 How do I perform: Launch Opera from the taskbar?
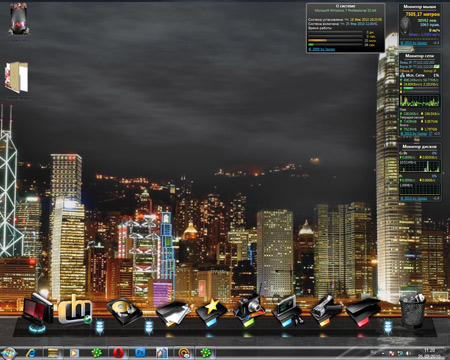tap(118, 353)
